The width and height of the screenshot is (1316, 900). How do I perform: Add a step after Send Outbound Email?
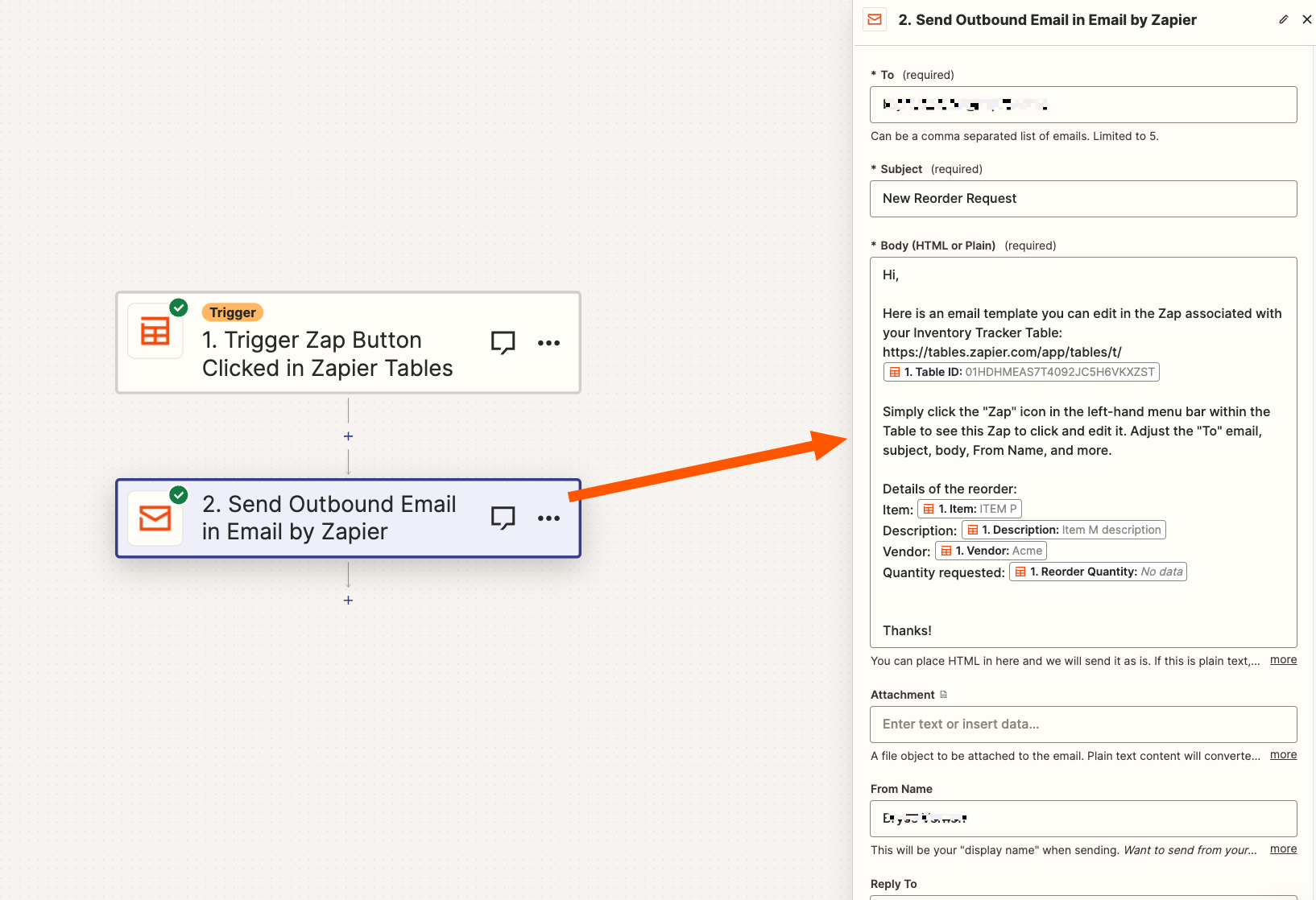point(348,601)
